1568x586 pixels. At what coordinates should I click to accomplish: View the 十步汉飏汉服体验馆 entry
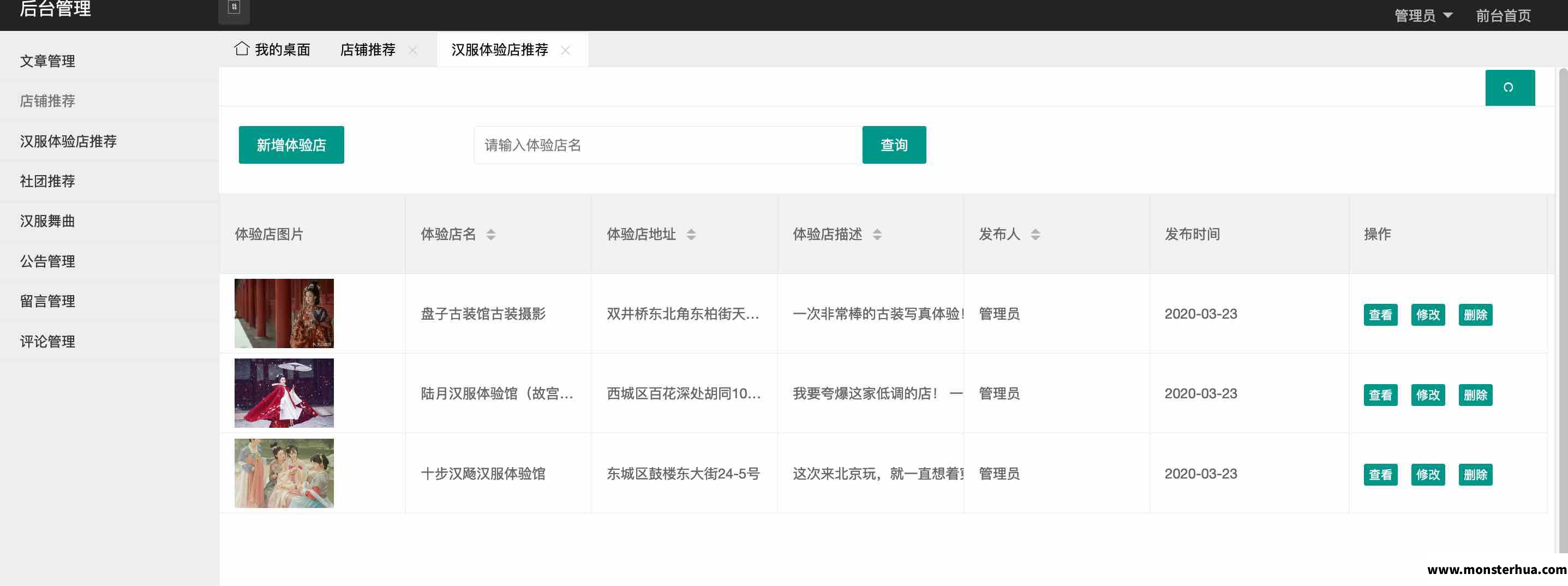click(1380, 475)
